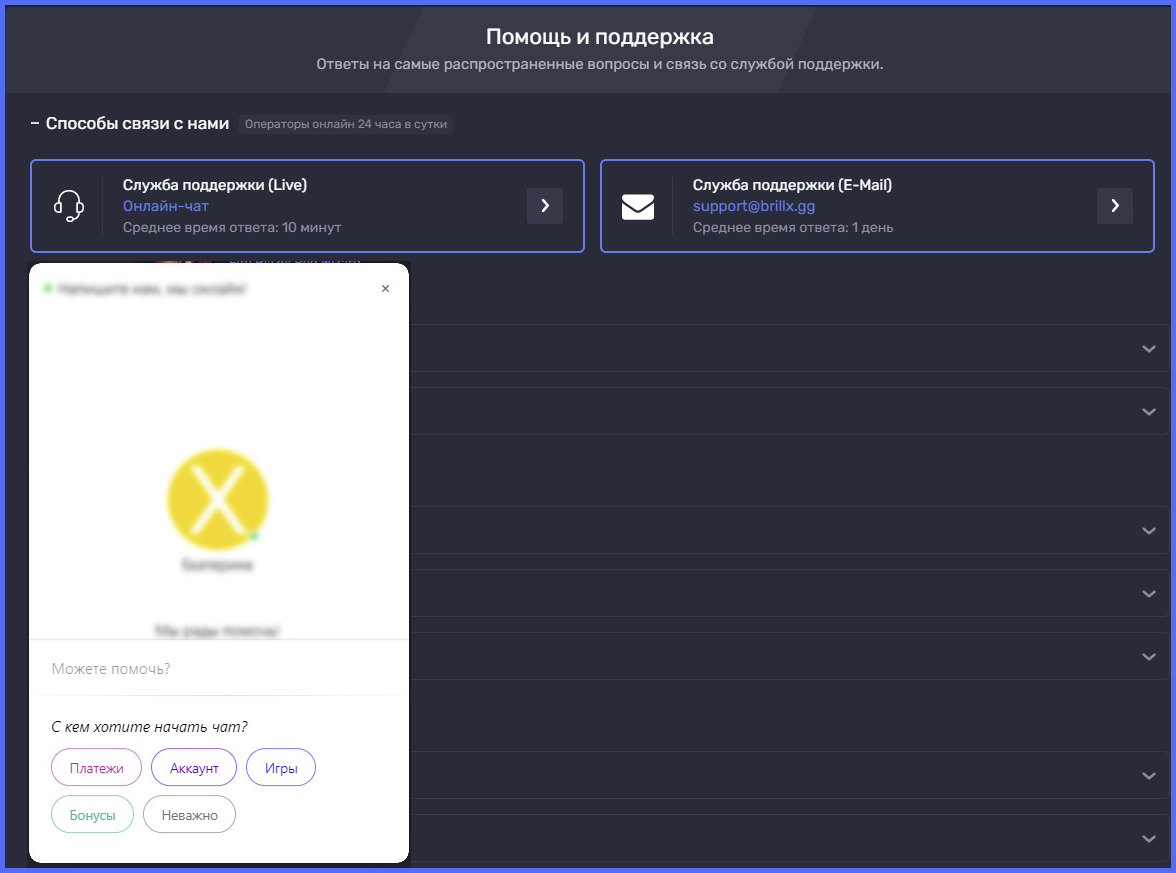Close the live chat widget
This screenshot has height=873, width=1176.
coord(385,288)
